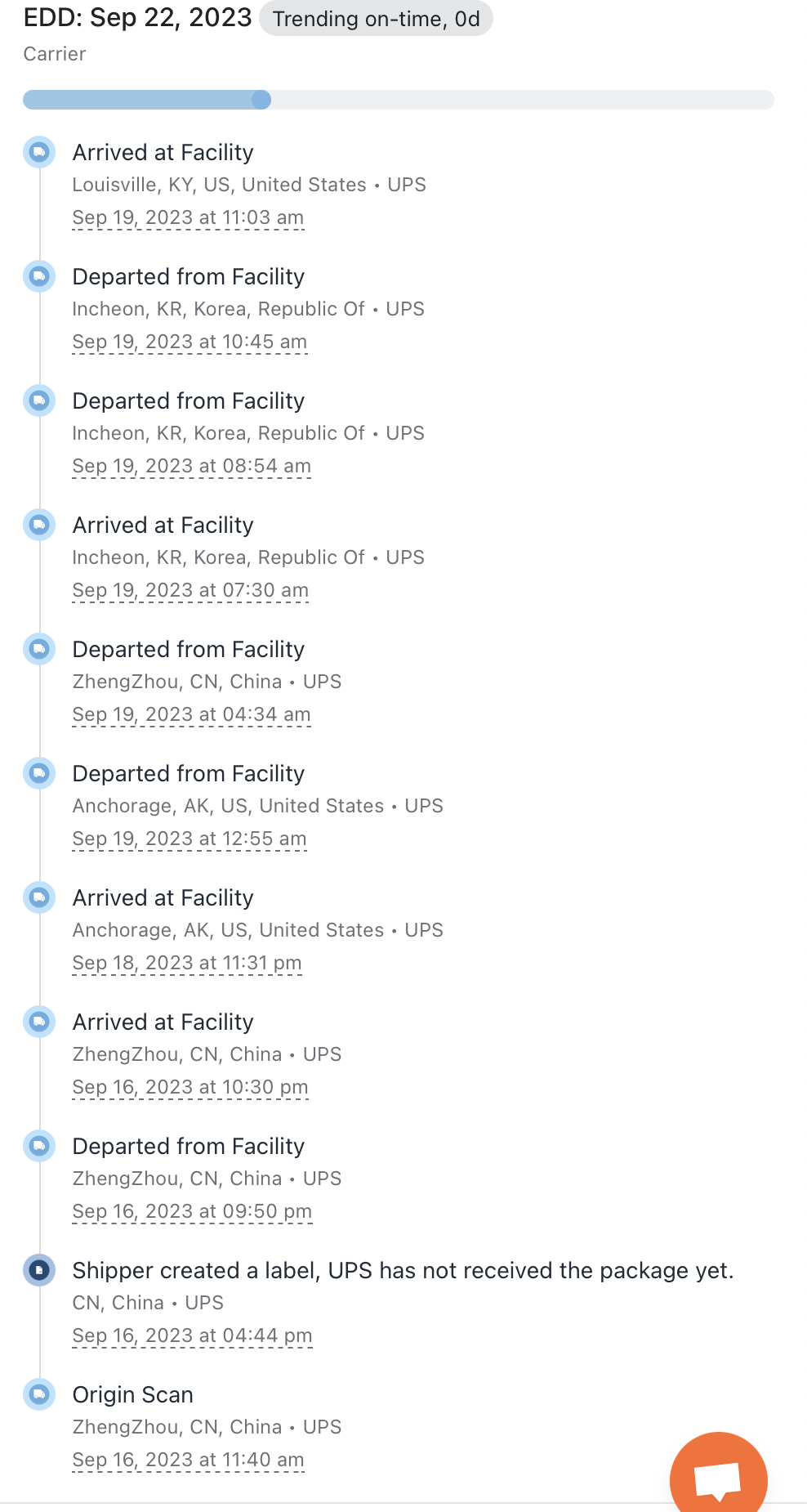Click the shipment progress bar handle
Screen dimensions: 807x1512
point(261,100)
